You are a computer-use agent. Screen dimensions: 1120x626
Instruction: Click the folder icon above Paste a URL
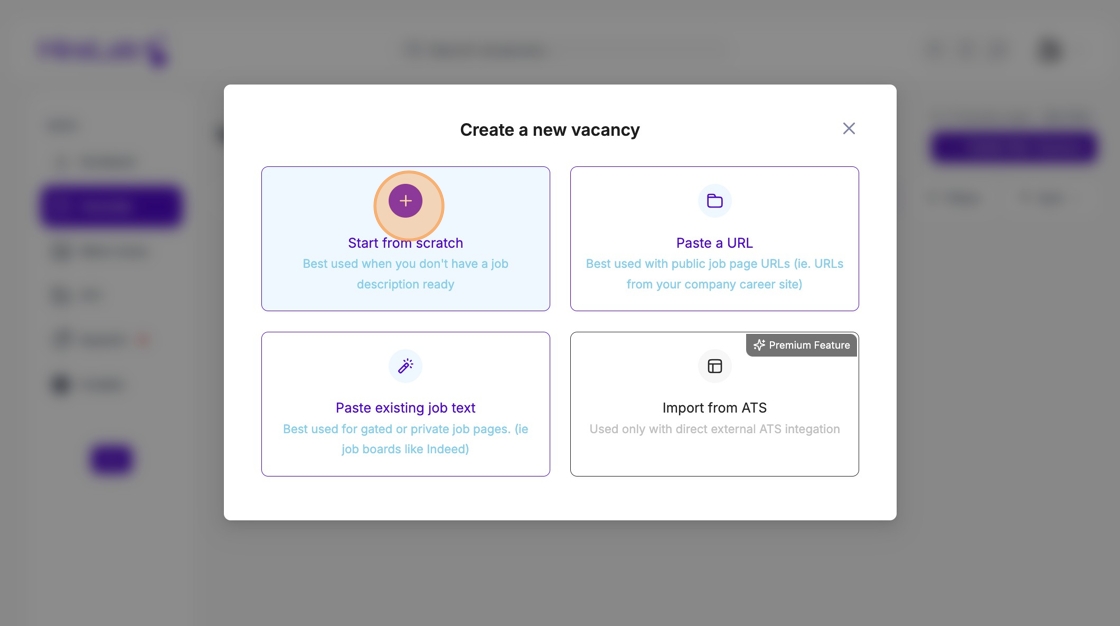click(714, 201)
